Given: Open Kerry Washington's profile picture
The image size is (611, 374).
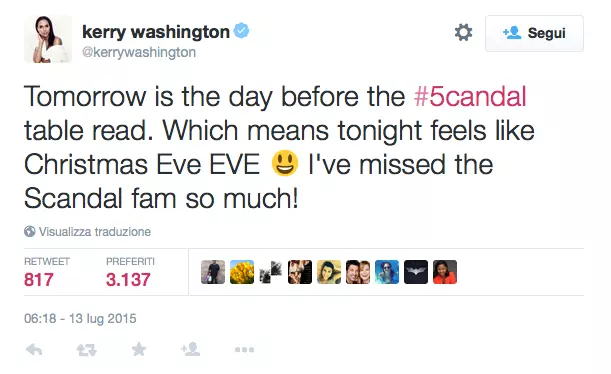Looking at the screenshot, I should pos(48,39).
